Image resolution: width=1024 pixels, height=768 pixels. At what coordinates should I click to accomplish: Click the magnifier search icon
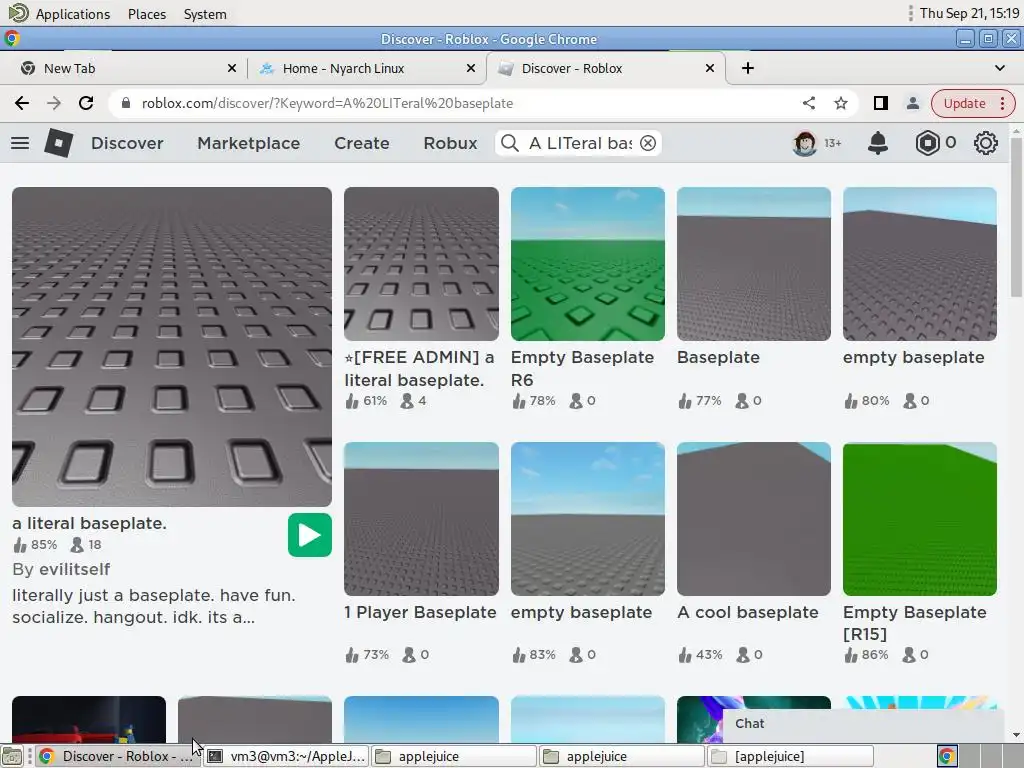pos(510,143)
